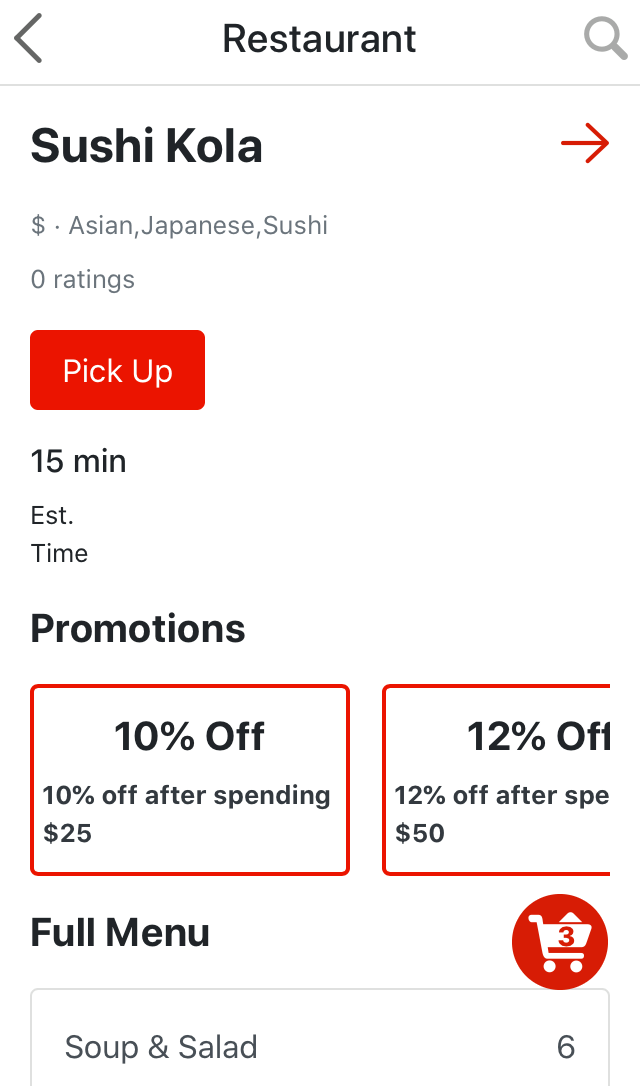
Task: Click the red arrow beside Sushi Kola
Action: click(x=585, y=145)
